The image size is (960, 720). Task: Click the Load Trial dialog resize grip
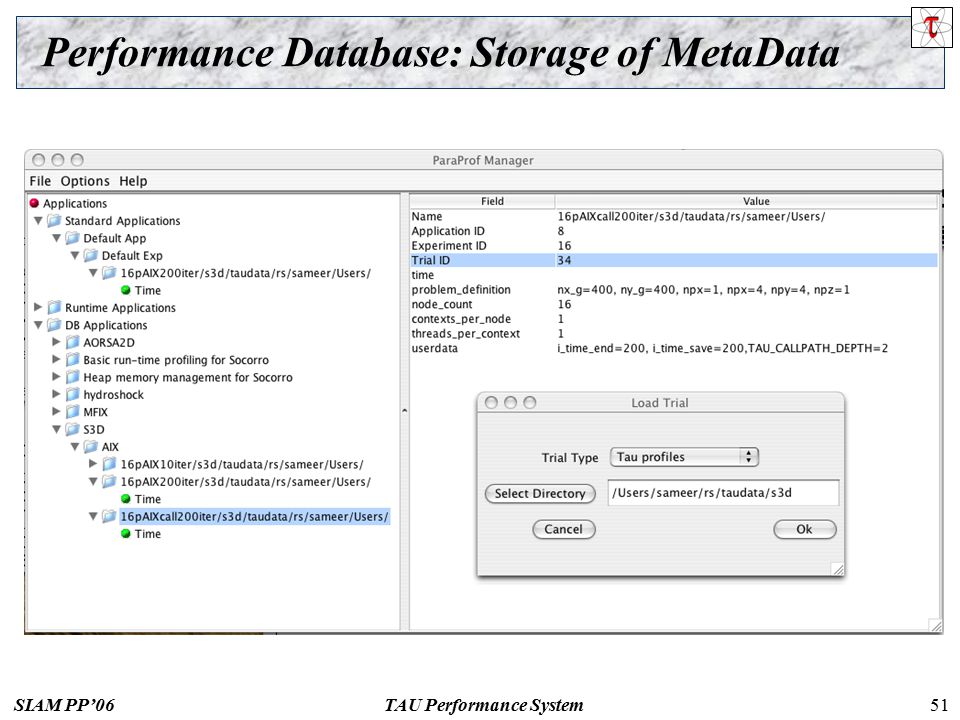click(838, 570)
